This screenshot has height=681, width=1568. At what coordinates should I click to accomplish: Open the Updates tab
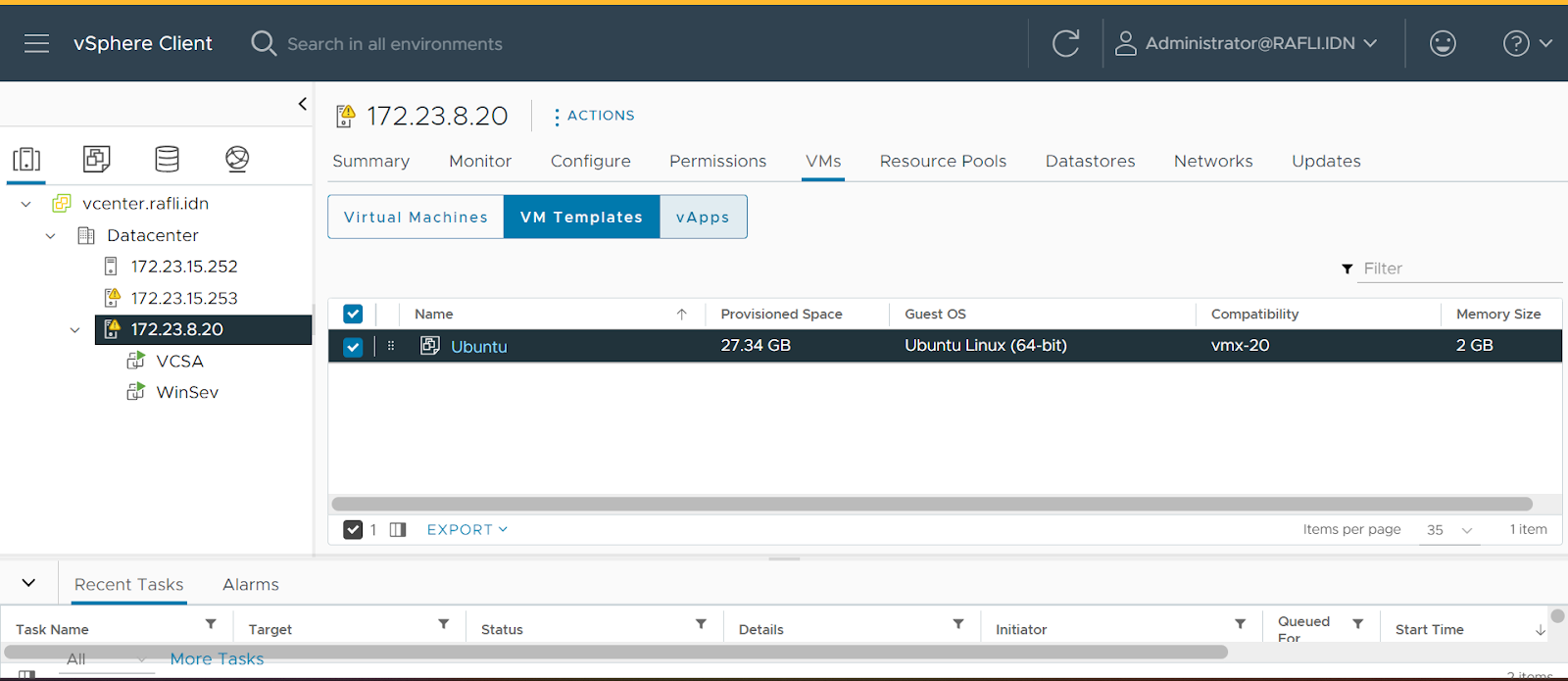click(x=1326, y=161)
